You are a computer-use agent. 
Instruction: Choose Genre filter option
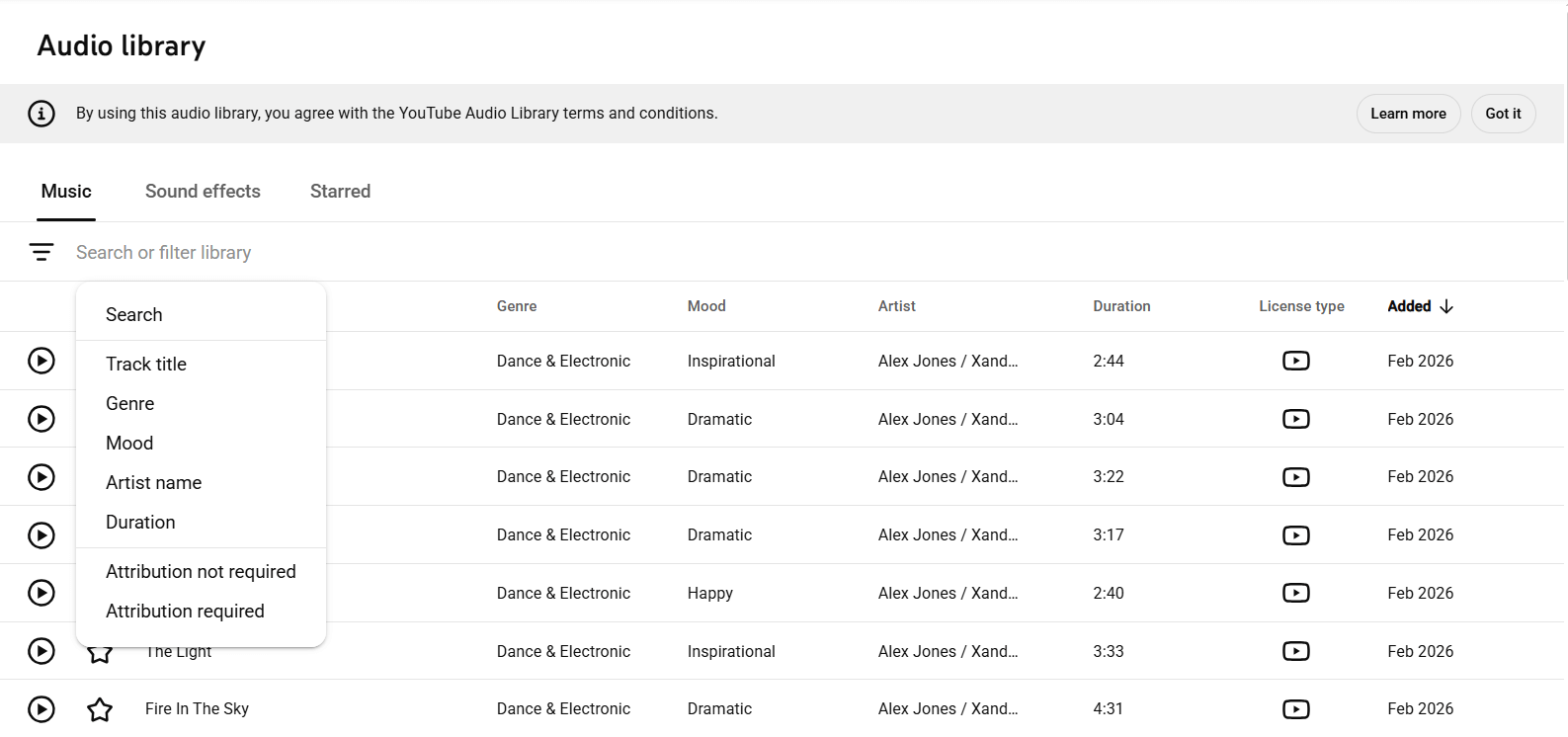(201, 403)
